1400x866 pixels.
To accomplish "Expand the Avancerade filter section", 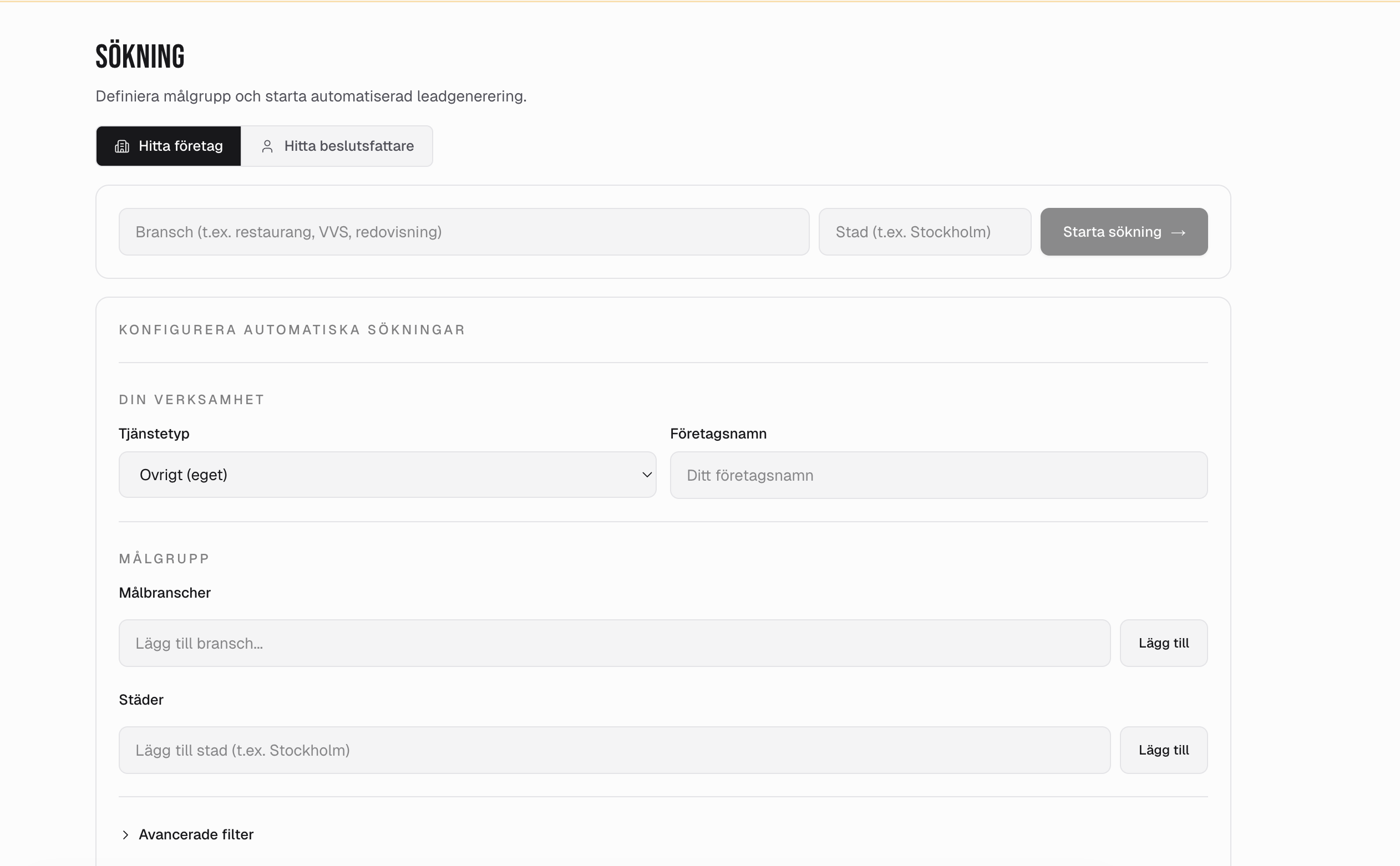I will click(x=196, y=834).
